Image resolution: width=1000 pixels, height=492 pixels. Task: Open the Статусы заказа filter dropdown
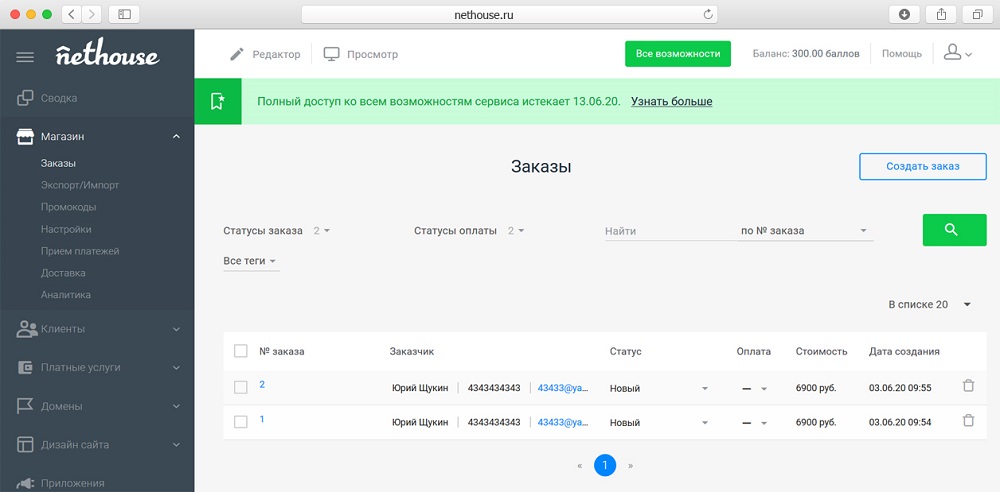click(x=277, y=231)
